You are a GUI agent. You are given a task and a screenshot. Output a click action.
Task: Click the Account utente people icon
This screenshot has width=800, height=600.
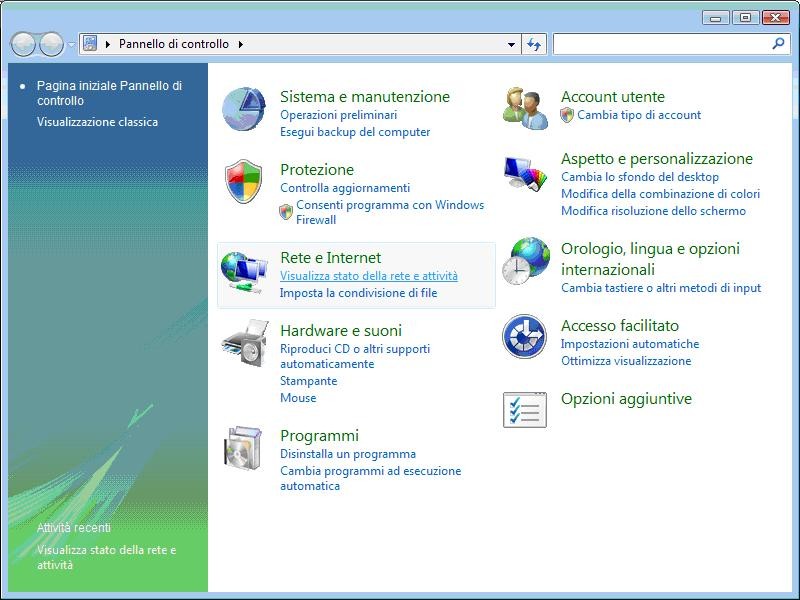(525, 109)
